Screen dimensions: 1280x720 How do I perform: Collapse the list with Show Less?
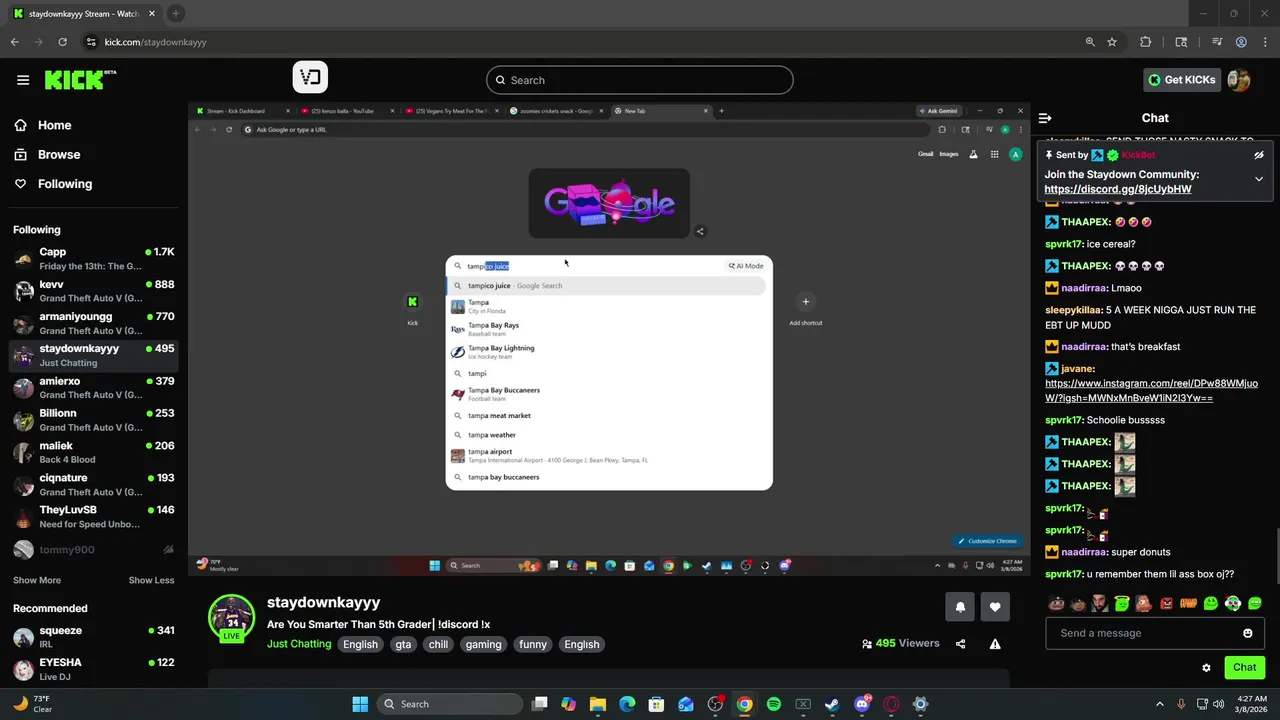pos(151,580)
